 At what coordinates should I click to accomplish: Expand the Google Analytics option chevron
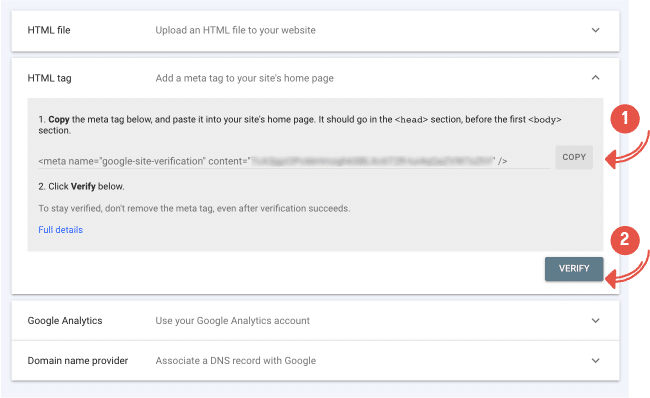pos(595,320)
